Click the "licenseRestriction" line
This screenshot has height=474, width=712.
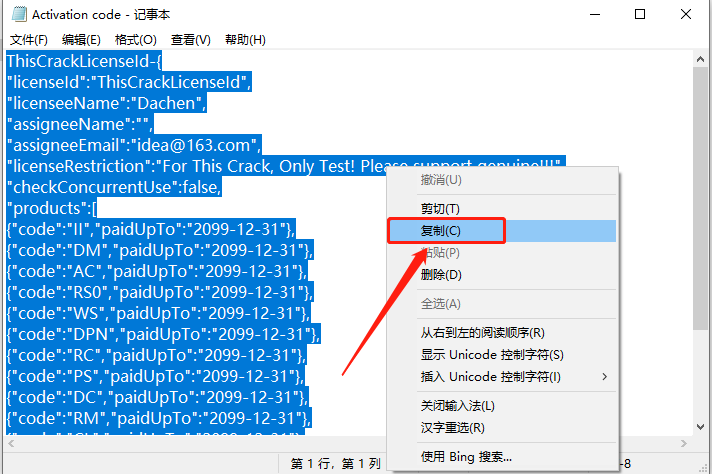pos(286,166)
